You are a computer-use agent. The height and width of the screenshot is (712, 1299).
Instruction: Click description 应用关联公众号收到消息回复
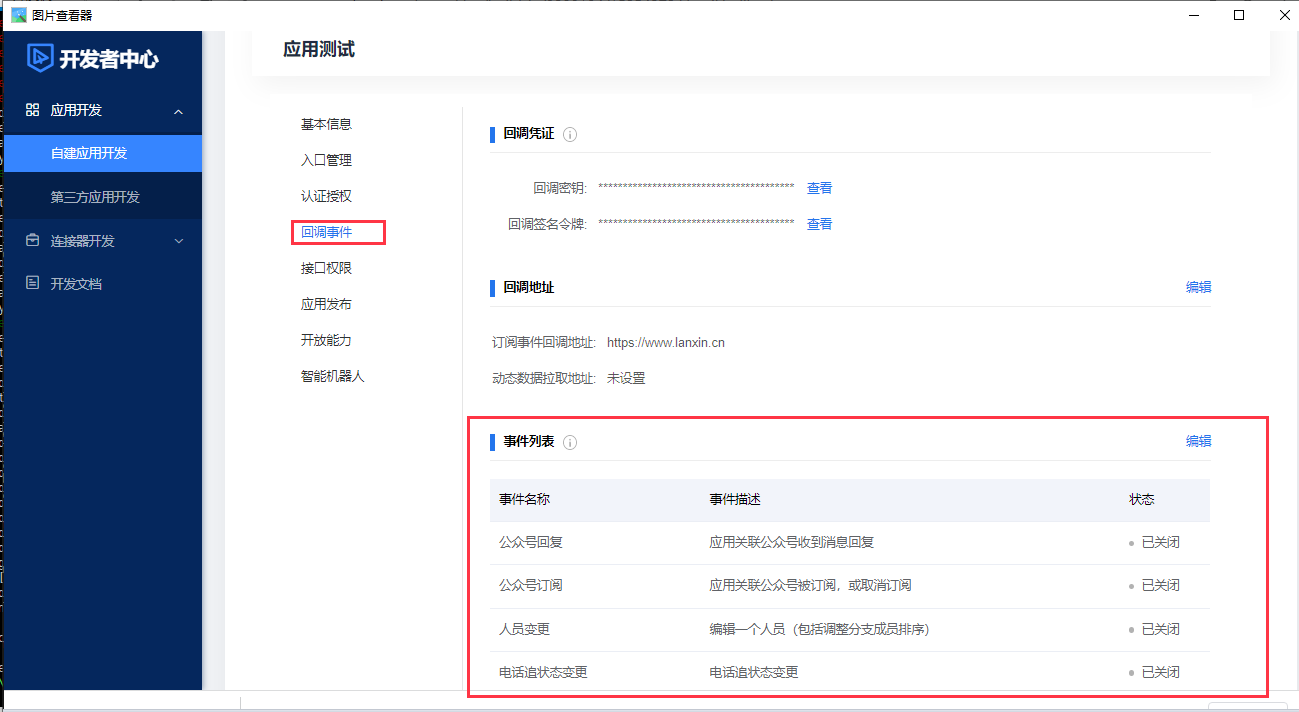(x=791, y=542)
